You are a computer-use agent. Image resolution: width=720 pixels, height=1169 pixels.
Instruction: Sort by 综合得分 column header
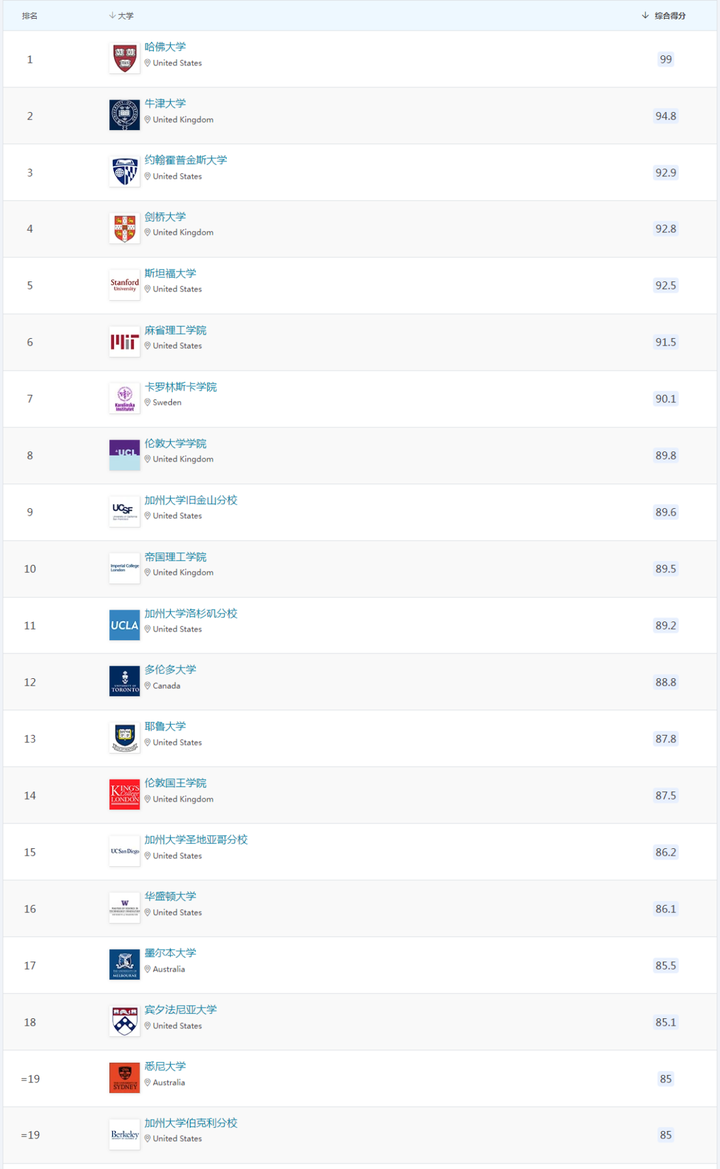669,16
